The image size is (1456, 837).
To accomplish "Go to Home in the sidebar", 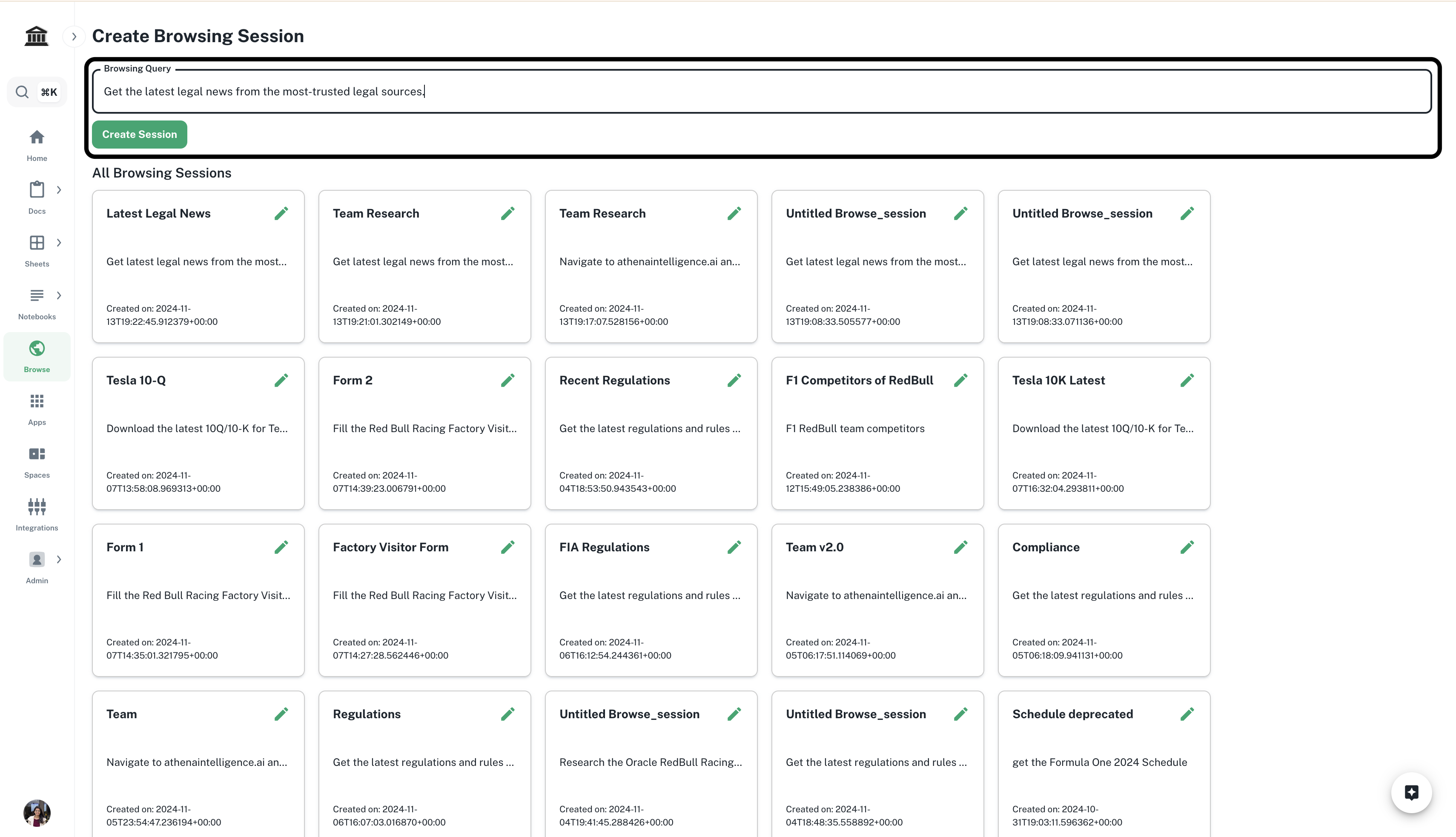I will pos(37,146).
